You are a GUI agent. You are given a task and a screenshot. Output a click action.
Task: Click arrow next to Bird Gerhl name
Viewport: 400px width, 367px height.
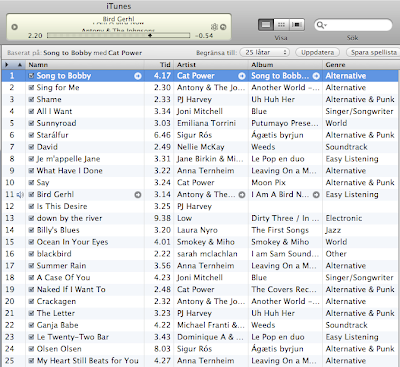138,195
